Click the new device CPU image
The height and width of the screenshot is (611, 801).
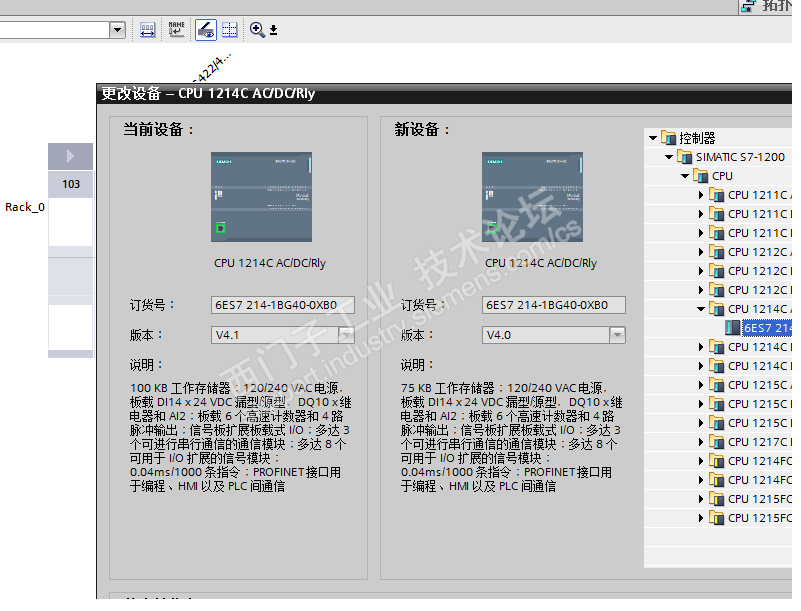click(532, 197)
